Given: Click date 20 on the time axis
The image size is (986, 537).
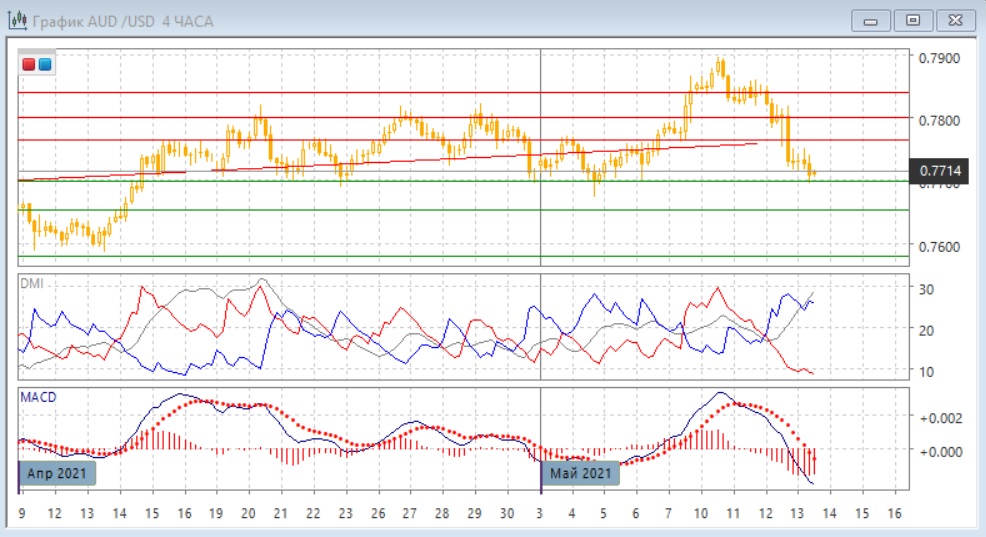Looking at the screenshot, I should click(249, 513).
